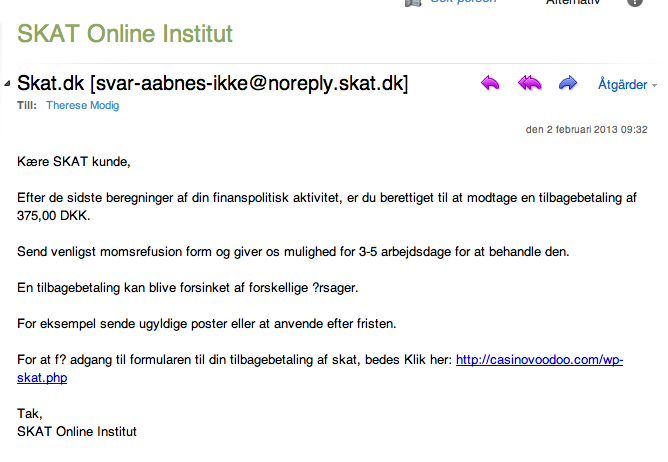Screen dimensions: 668x462
Task: Collapse the header triangle beside Skat.dk sender
Action: [x=8, y=83]
